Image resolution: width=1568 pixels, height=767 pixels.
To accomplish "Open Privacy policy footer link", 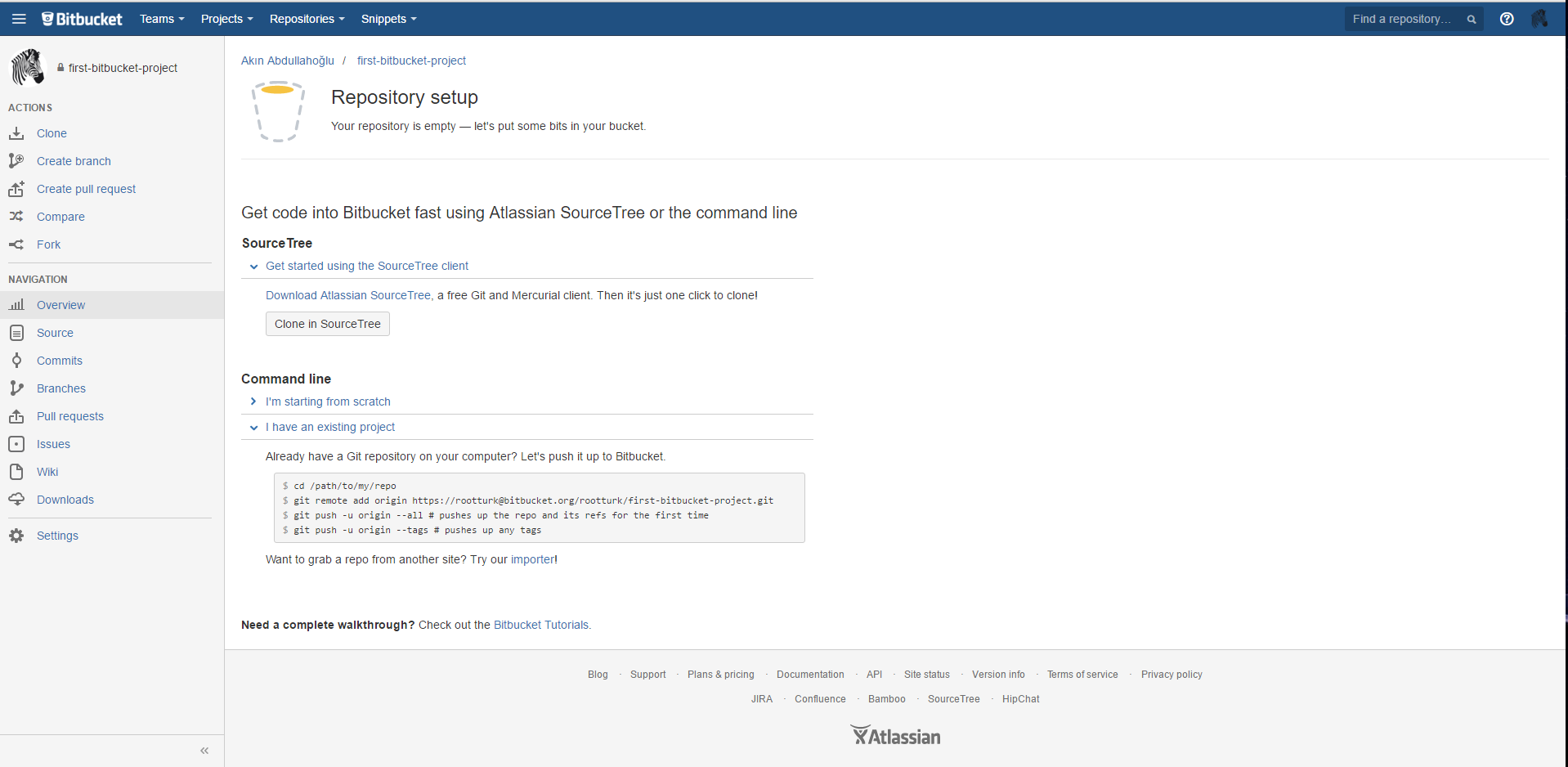I will 1172,675.
